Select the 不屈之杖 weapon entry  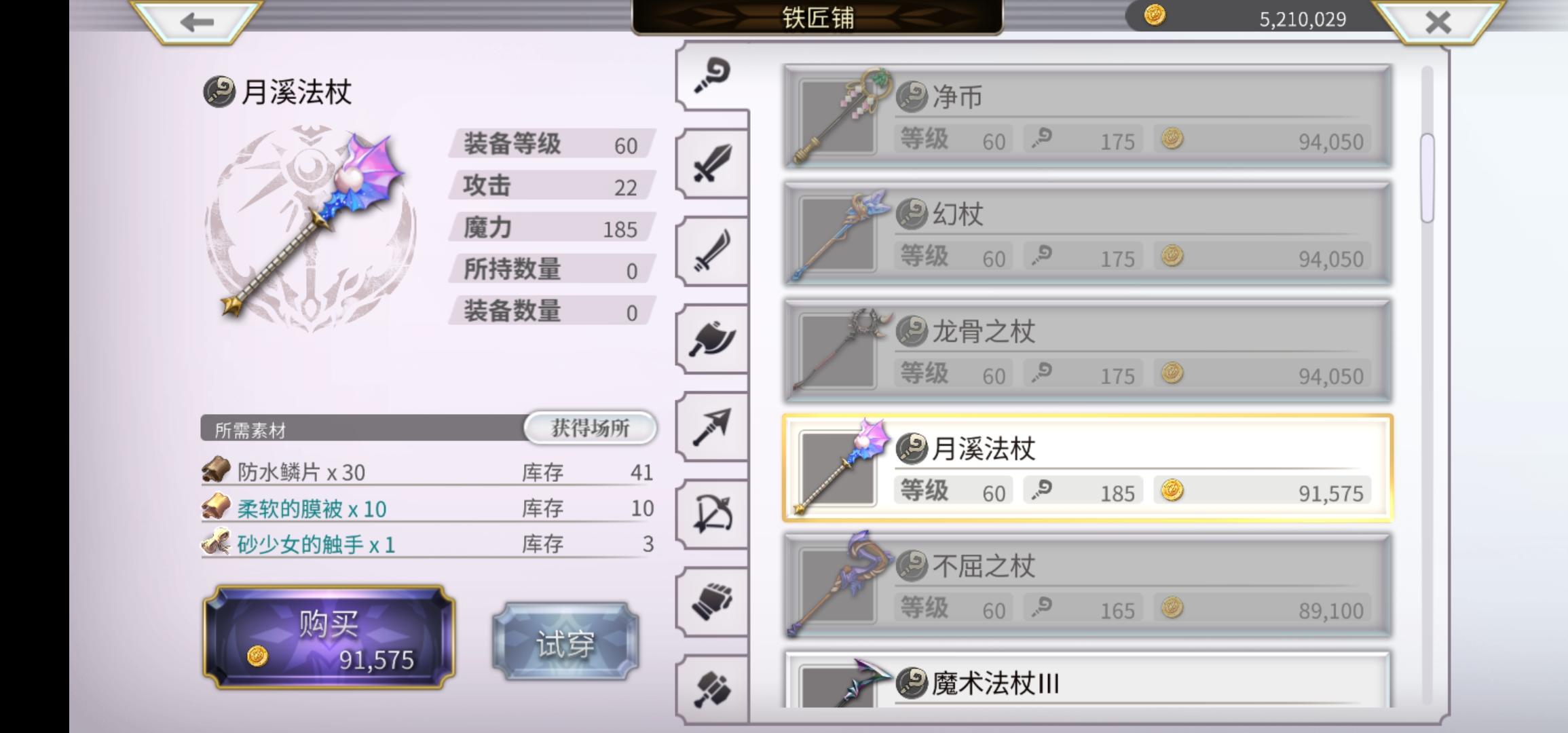pyautogui.click(x=1087, y=586)
